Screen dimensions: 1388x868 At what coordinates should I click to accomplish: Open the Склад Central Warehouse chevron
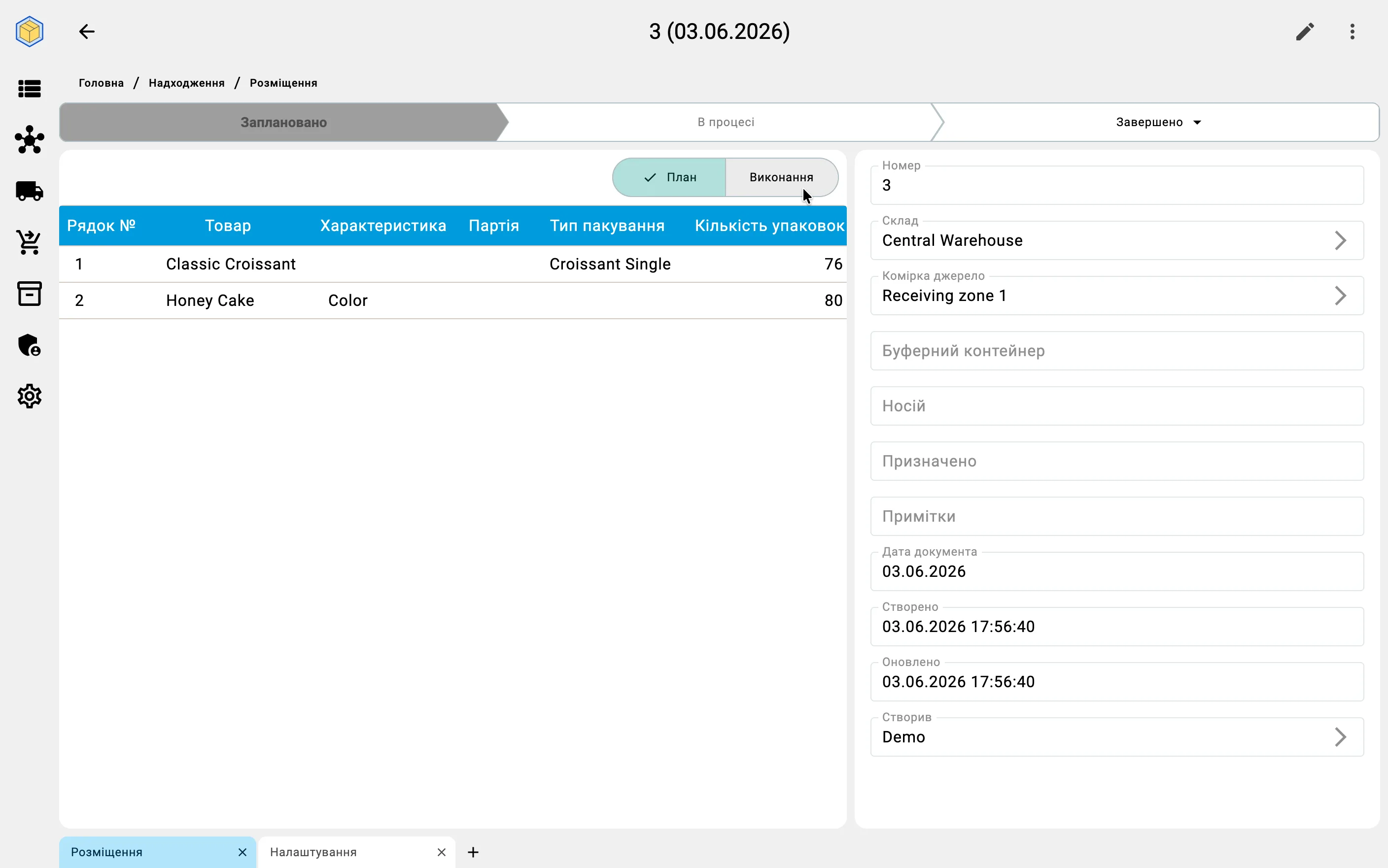click(x=1340, y=240)
